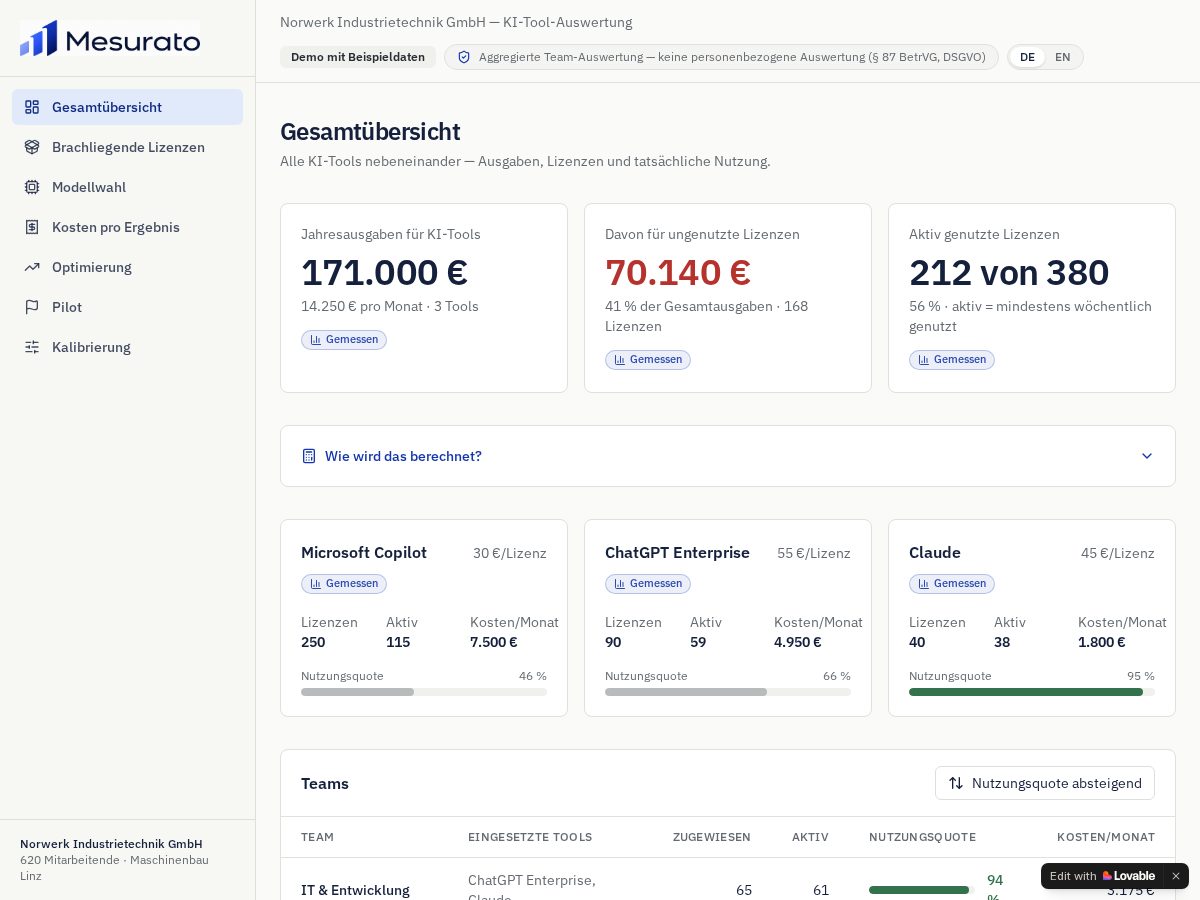Click the Brachliegende Lizenzen layers icon
The height and width of the screenshot is (900, 1200).
[x=32, y=147]
